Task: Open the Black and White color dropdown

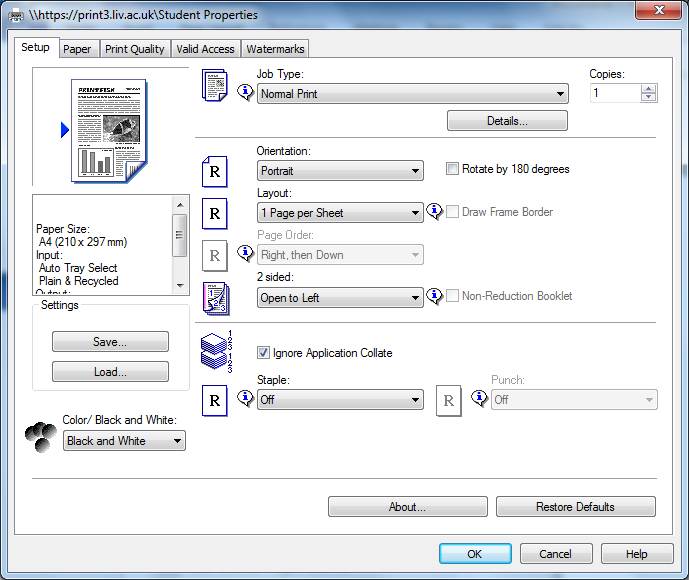Action: click(x=124, y=441)
